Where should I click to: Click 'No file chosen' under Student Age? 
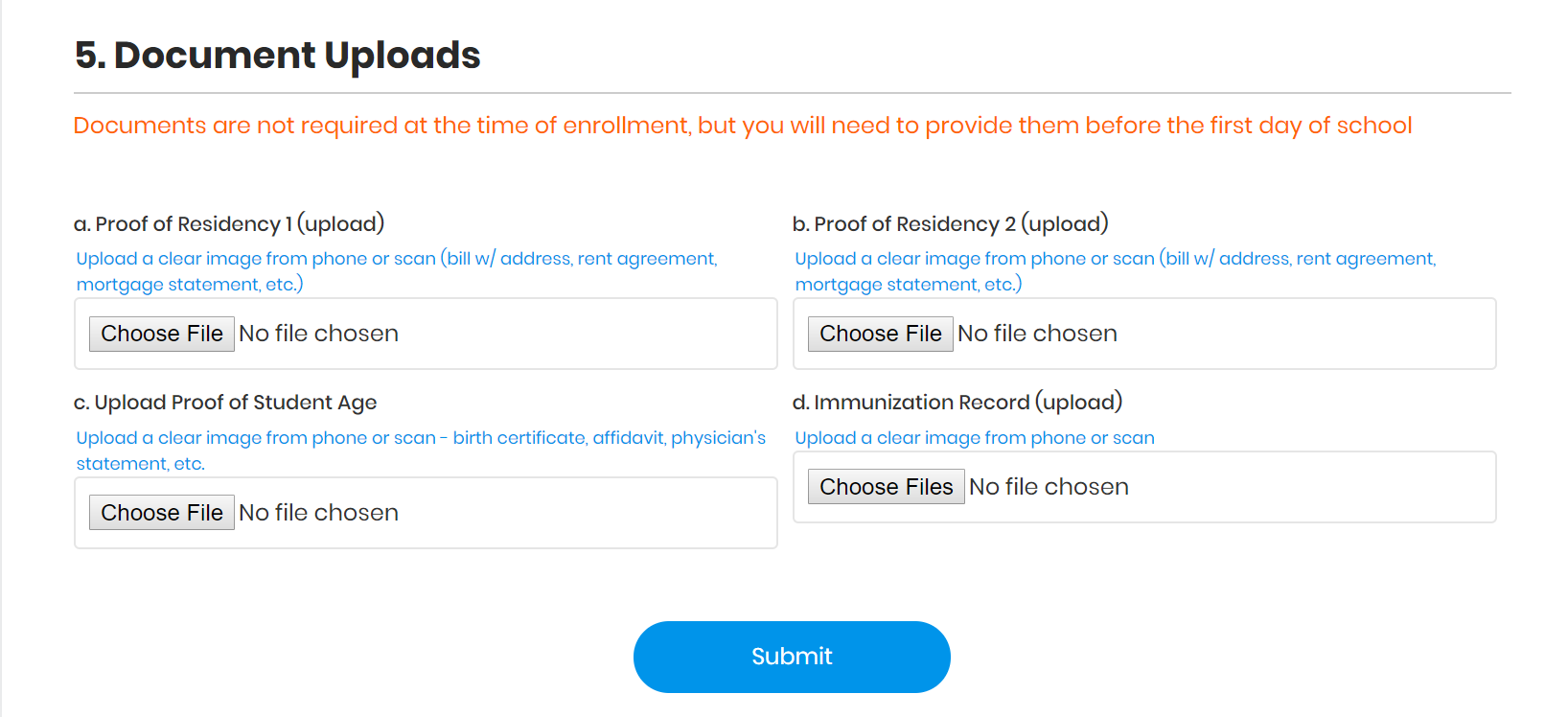coord(318,513)
